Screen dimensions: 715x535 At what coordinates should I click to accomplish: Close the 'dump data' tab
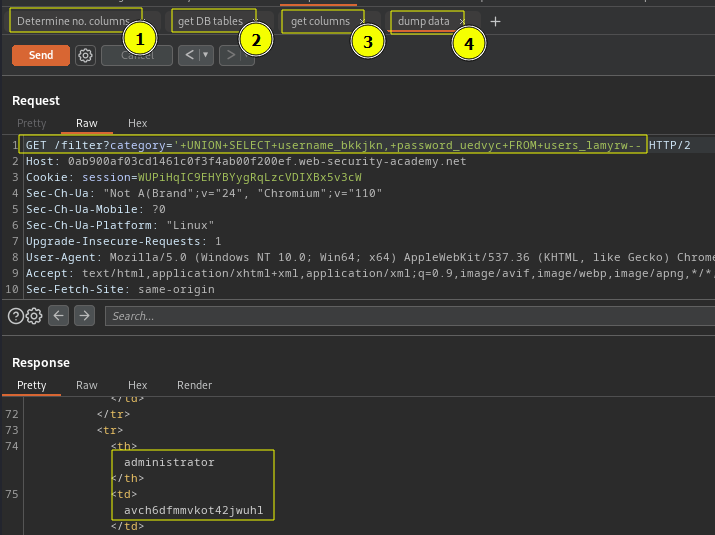461,21
